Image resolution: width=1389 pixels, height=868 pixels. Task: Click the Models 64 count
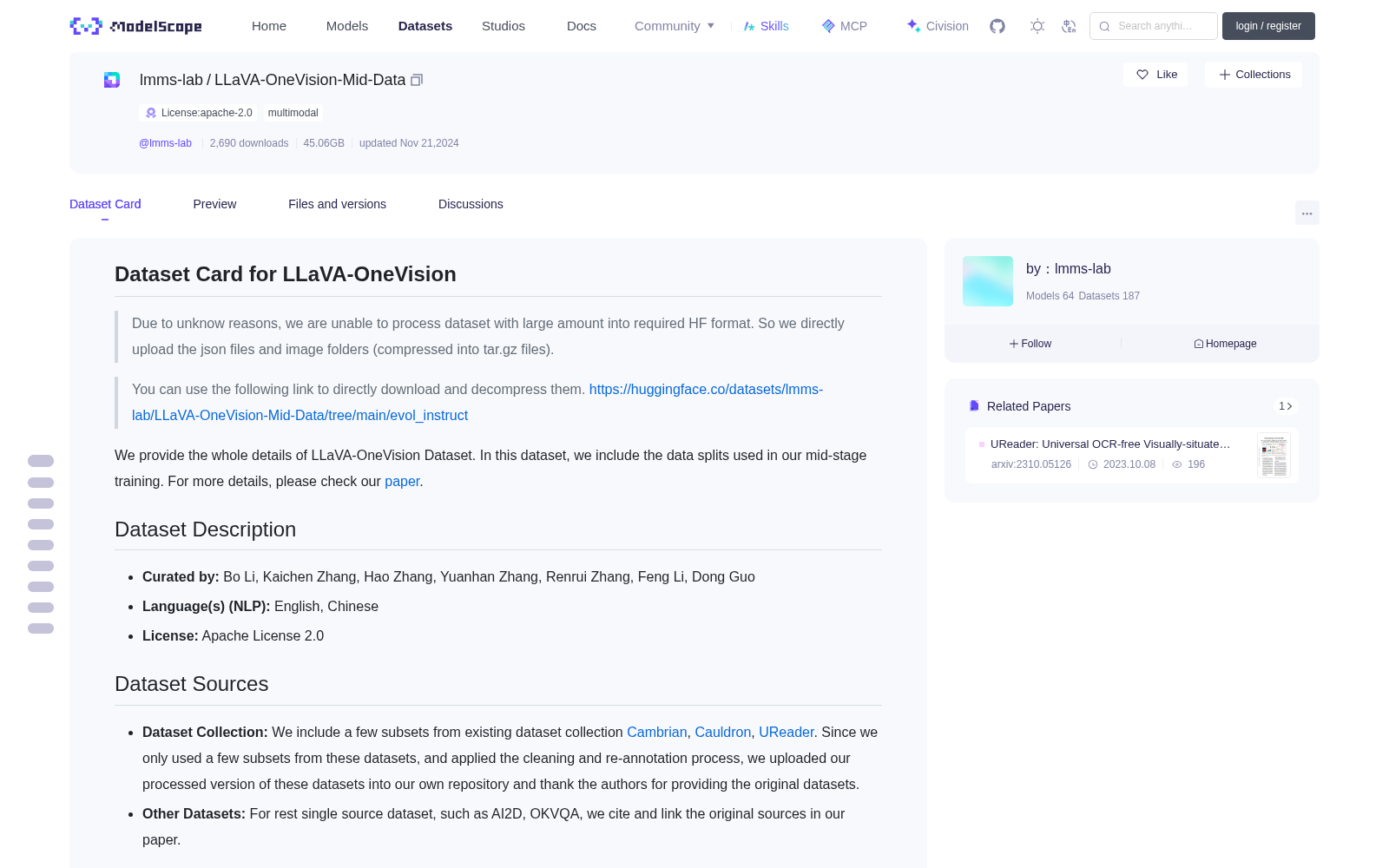point(1050,296)
